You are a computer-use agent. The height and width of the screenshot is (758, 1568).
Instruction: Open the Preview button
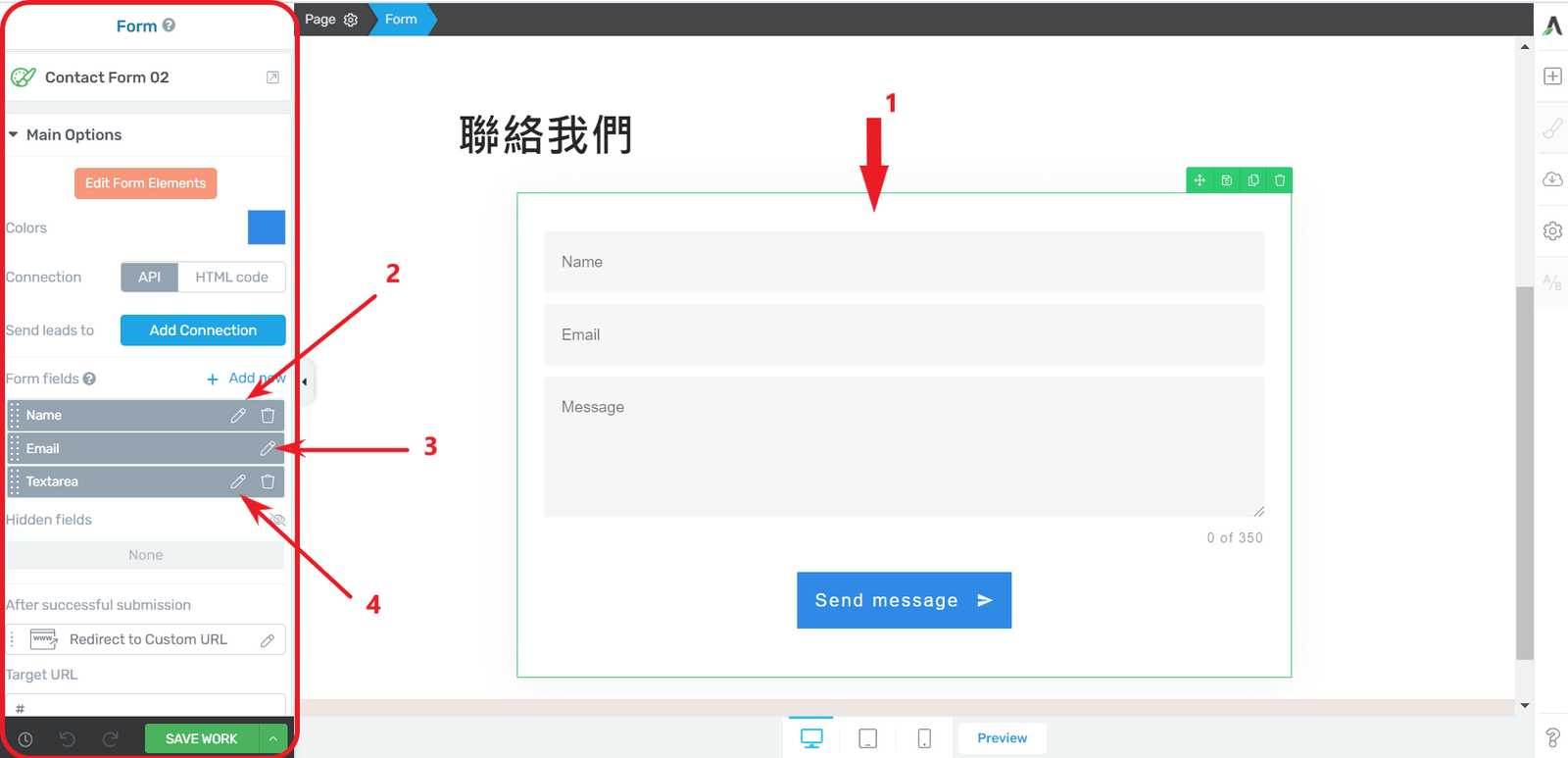1002,738
